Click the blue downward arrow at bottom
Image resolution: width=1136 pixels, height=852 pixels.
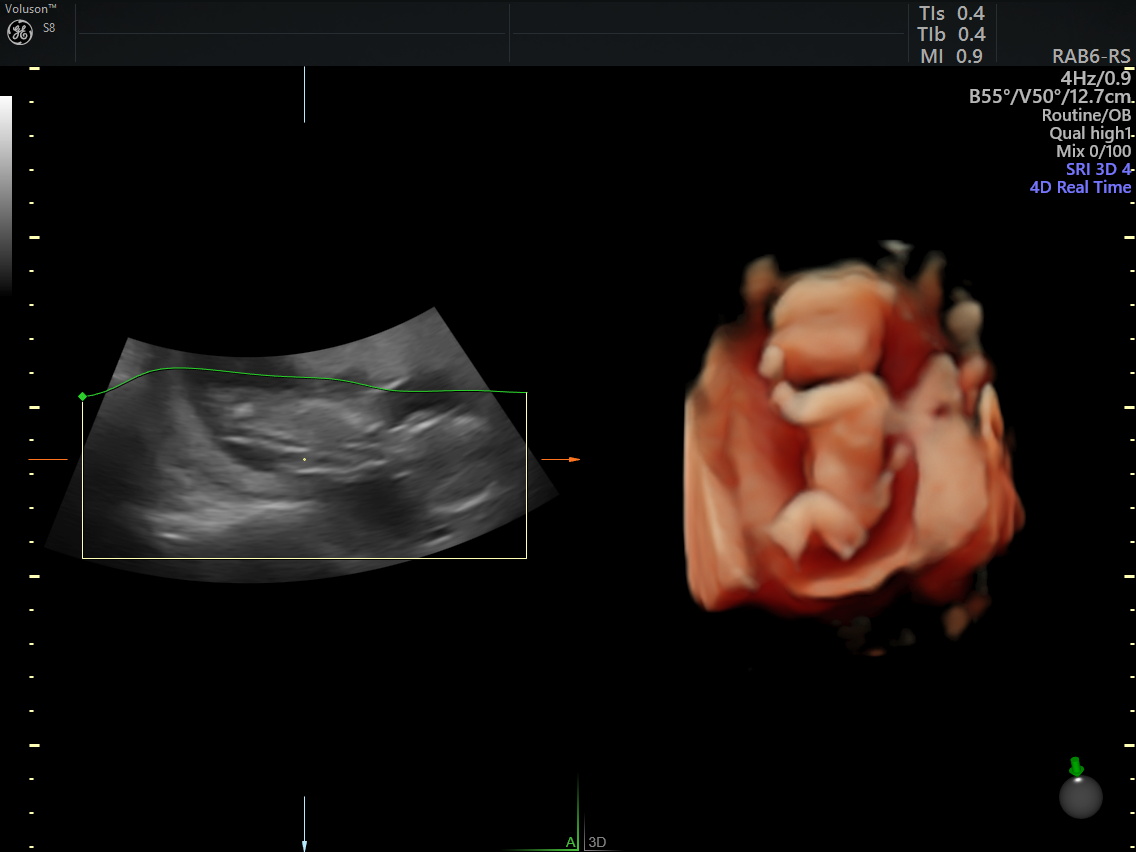pos(304,843)
